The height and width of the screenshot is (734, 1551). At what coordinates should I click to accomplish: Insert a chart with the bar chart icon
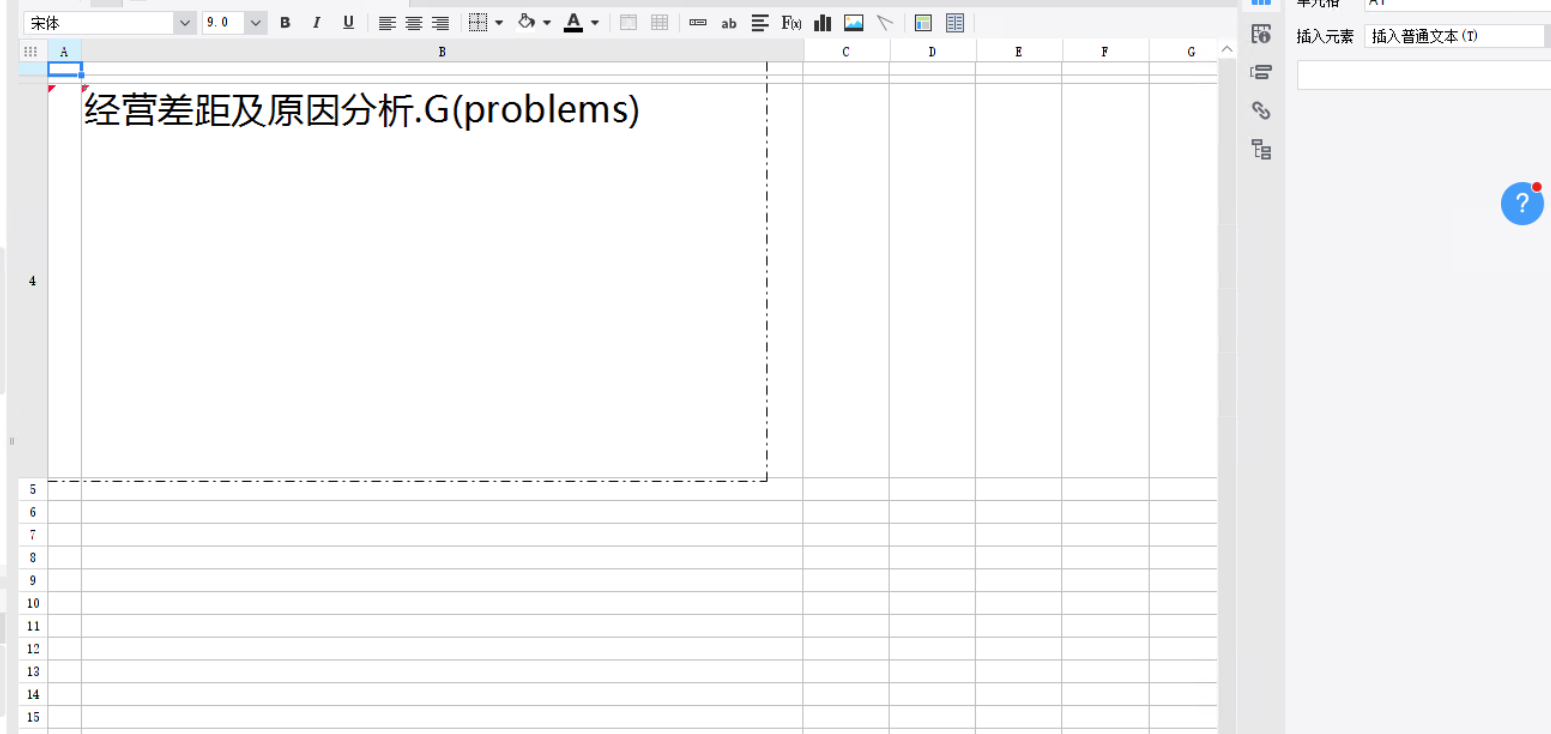[823, 23]
